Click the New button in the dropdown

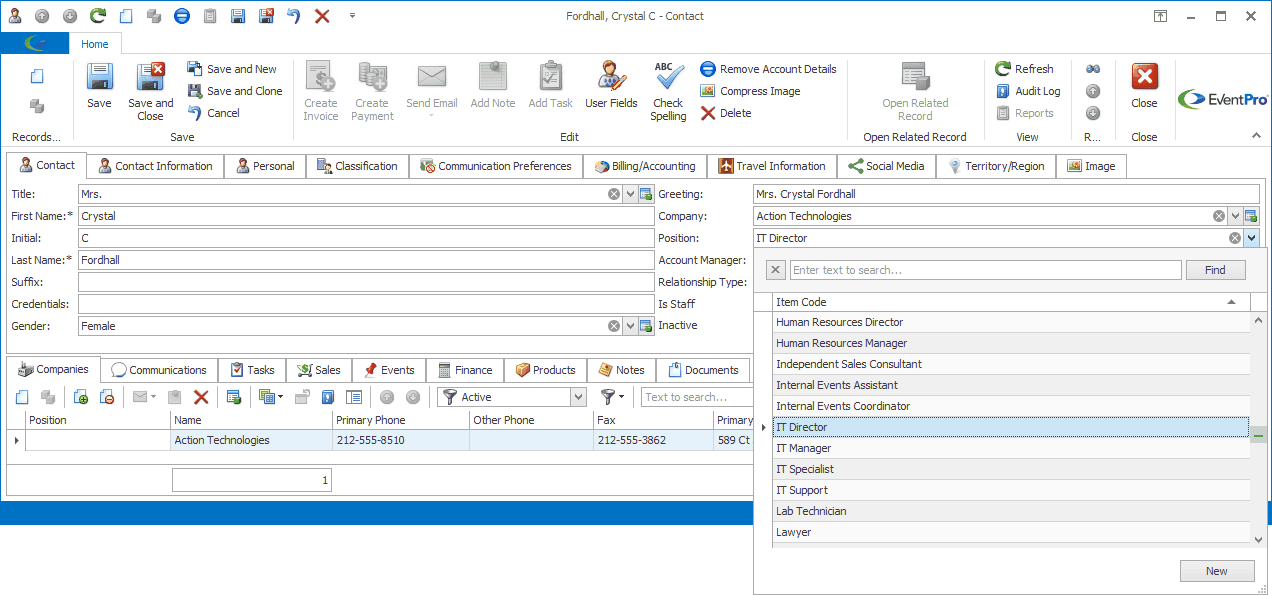pyautogui.click(x=1216, y=571)
